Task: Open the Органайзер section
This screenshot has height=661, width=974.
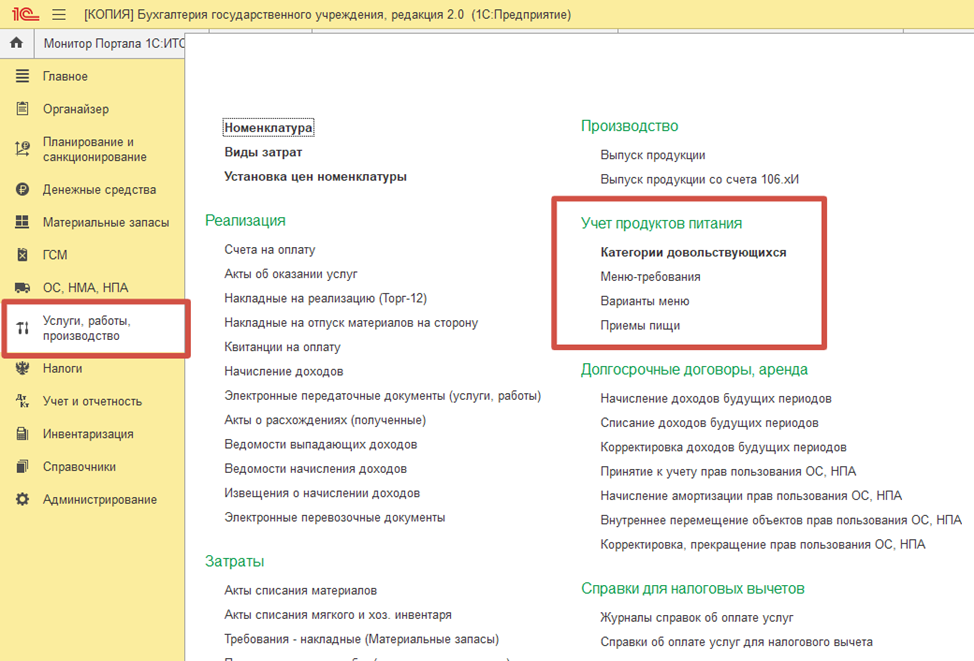Action: [x=76, y=109]
